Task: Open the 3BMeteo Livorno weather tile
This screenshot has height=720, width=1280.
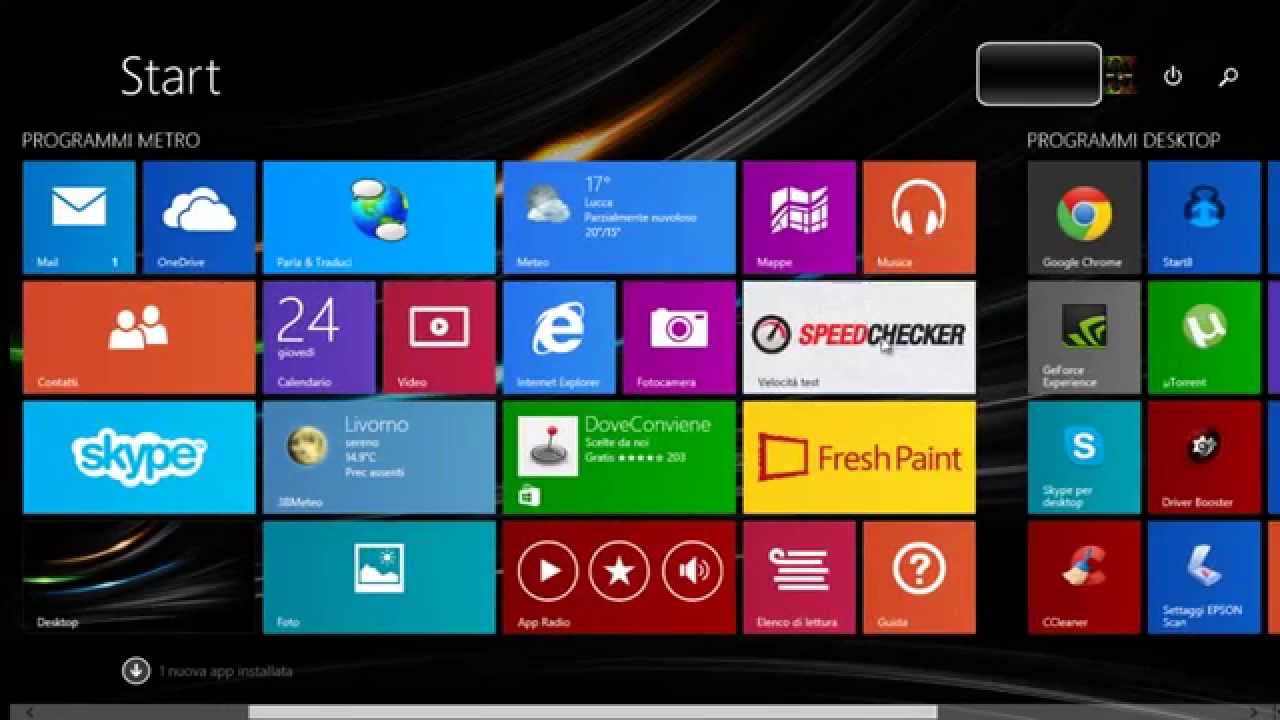Action: [379, 458]
